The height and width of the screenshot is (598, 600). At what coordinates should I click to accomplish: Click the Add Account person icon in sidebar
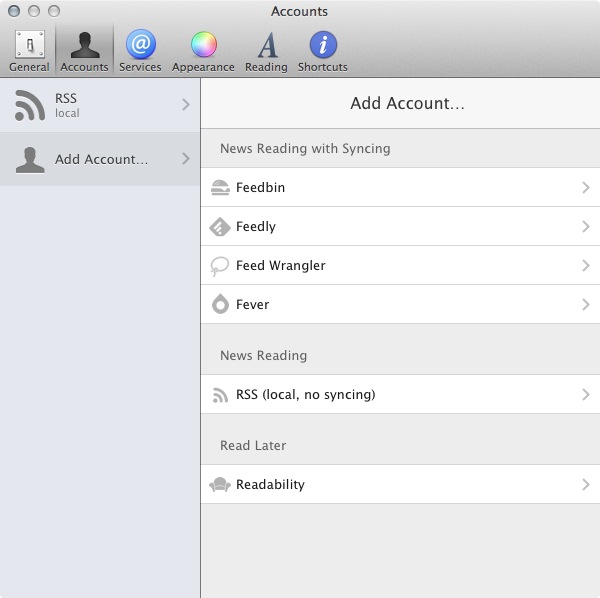point(30,160)
